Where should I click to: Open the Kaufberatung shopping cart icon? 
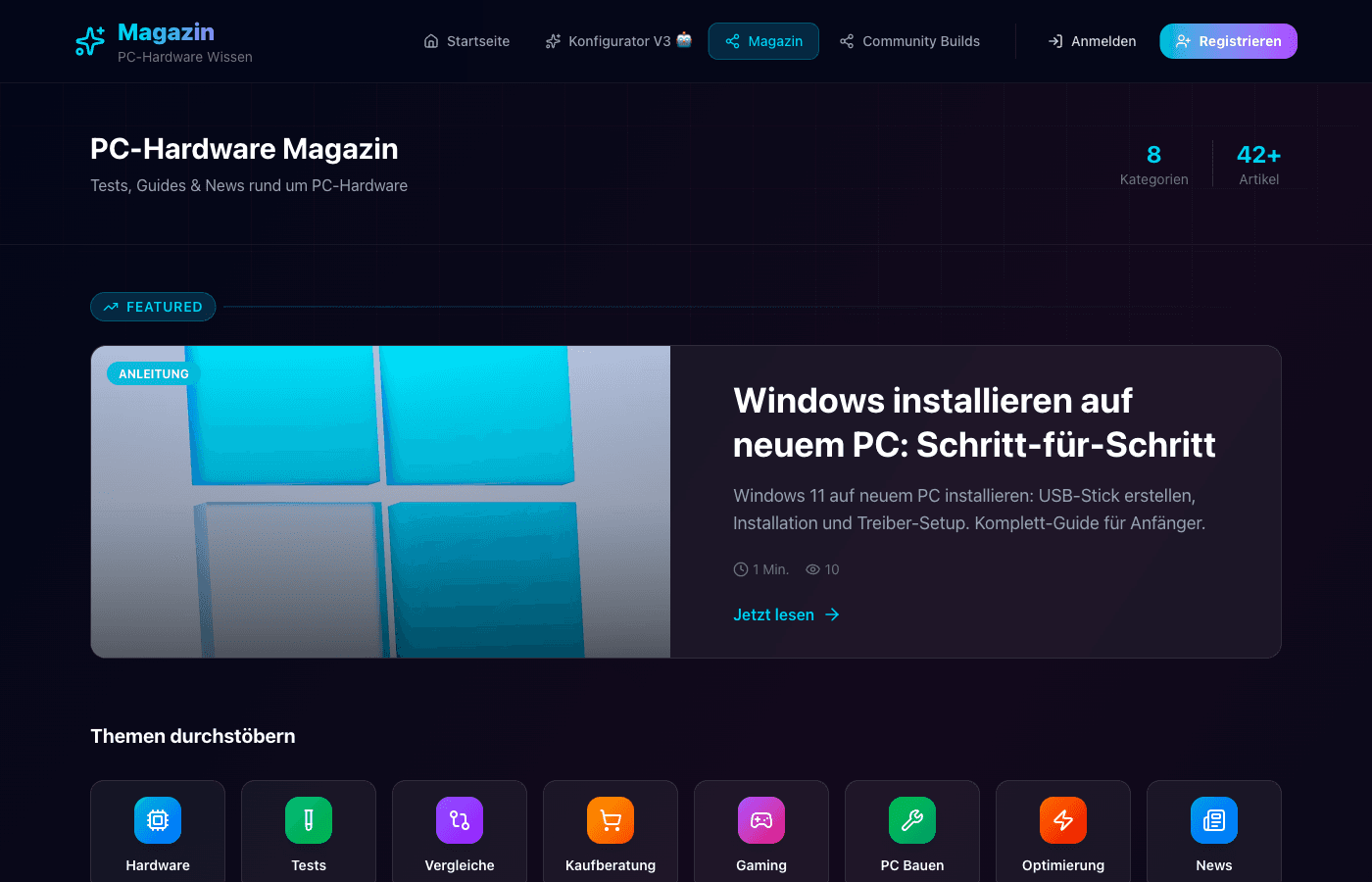pos(611,820)
